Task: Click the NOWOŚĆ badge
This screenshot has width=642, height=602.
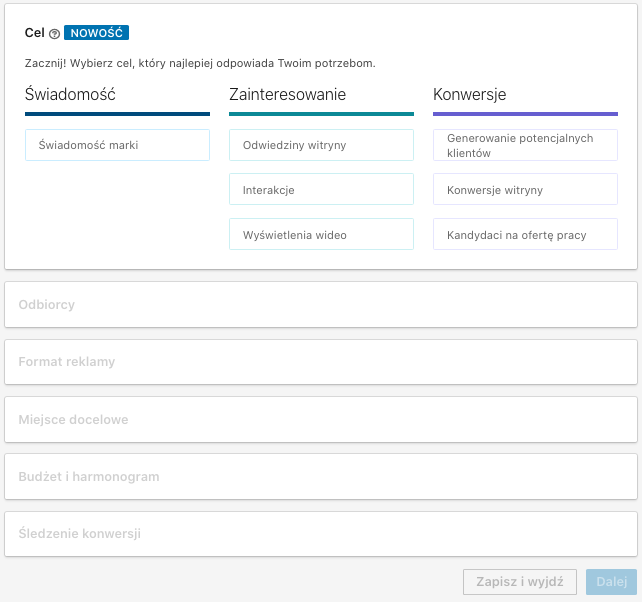Action: [97, 33]
